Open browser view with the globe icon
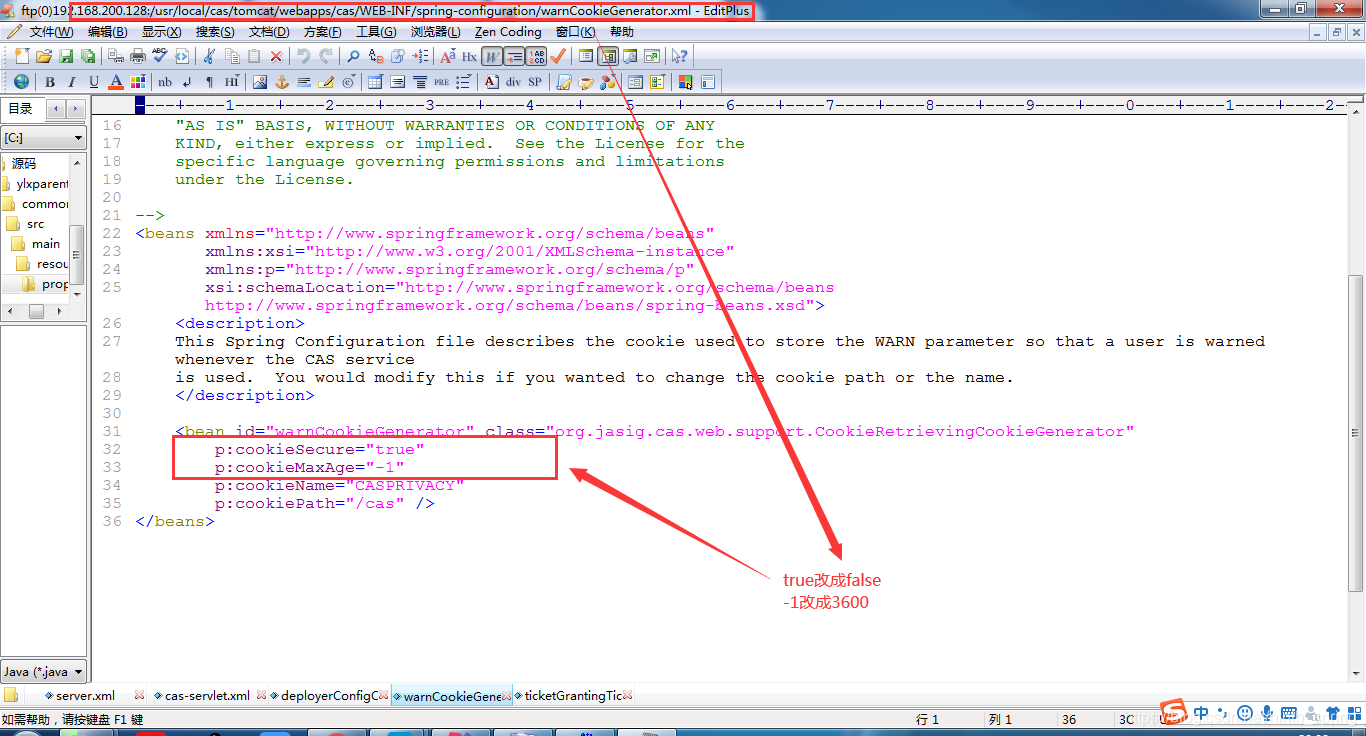Viewport: 1366px width, 736px height. click(x=21, y=82)
